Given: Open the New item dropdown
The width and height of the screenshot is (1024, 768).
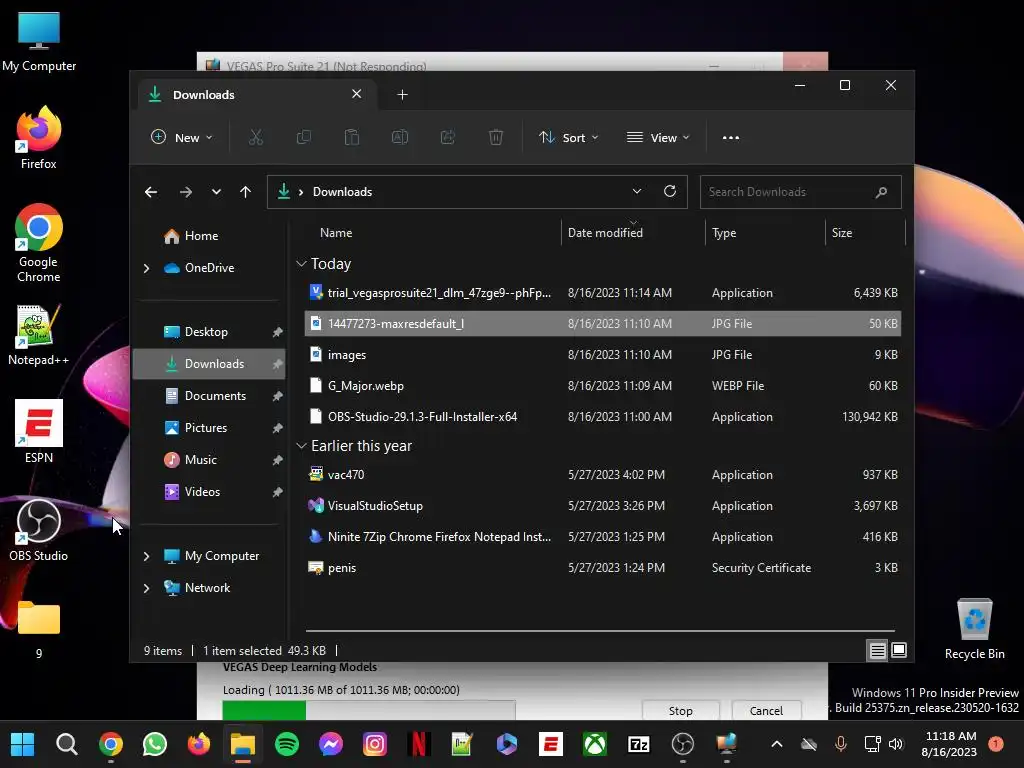Looking at the screenshot, I should click(182, 138).
